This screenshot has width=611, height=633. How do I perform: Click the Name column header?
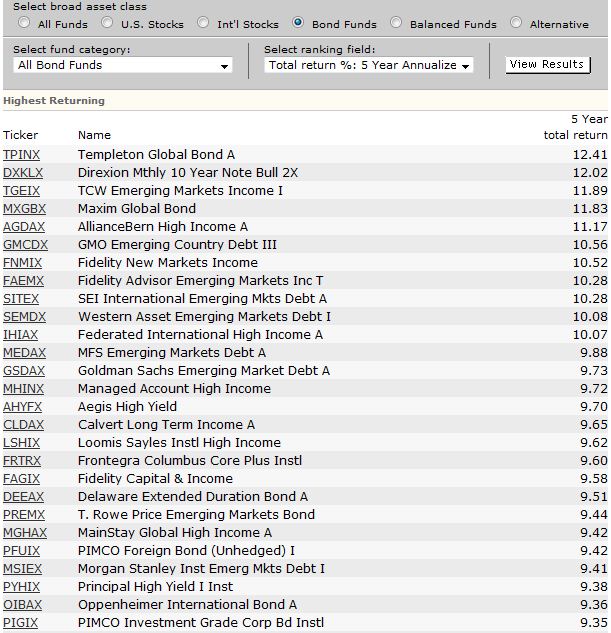pos(94,135)
